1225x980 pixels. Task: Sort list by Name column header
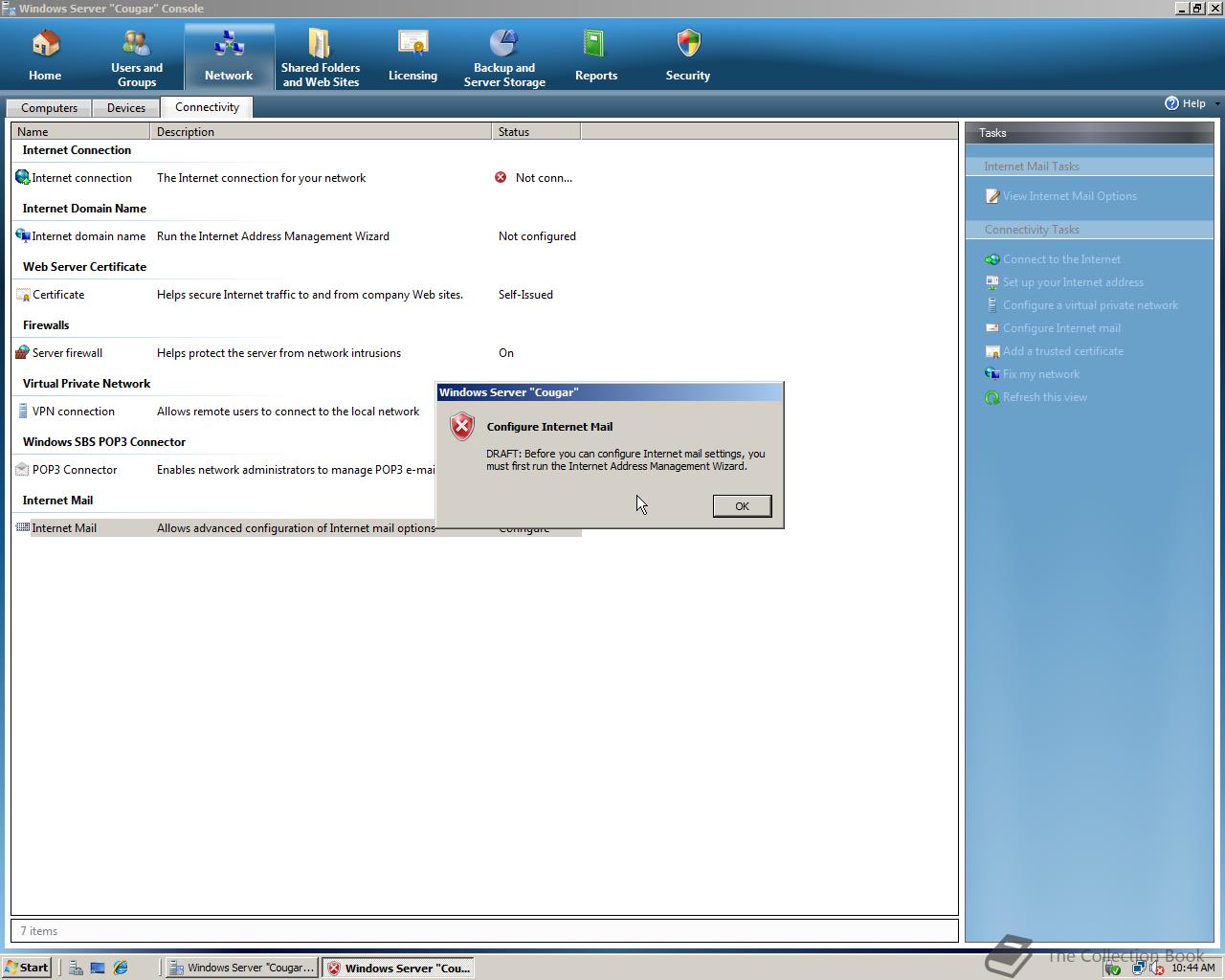pyautogui.click(x=80, y=131)
